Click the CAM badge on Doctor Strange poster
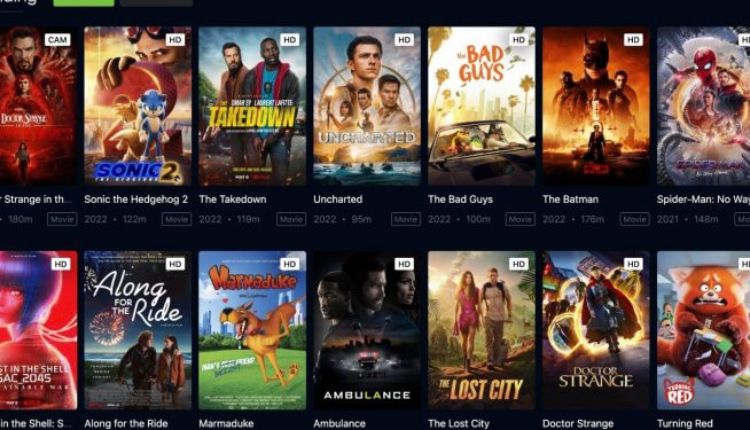 [x=57, y=40]
